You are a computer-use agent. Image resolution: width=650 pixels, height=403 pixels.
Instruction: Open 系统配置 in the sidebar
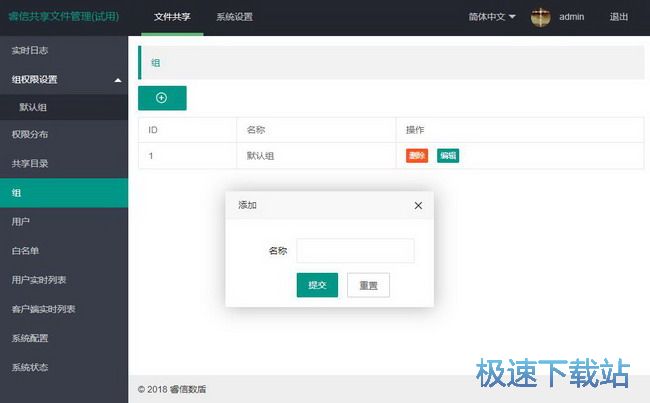pyautogui.click(x=64, y=338)
